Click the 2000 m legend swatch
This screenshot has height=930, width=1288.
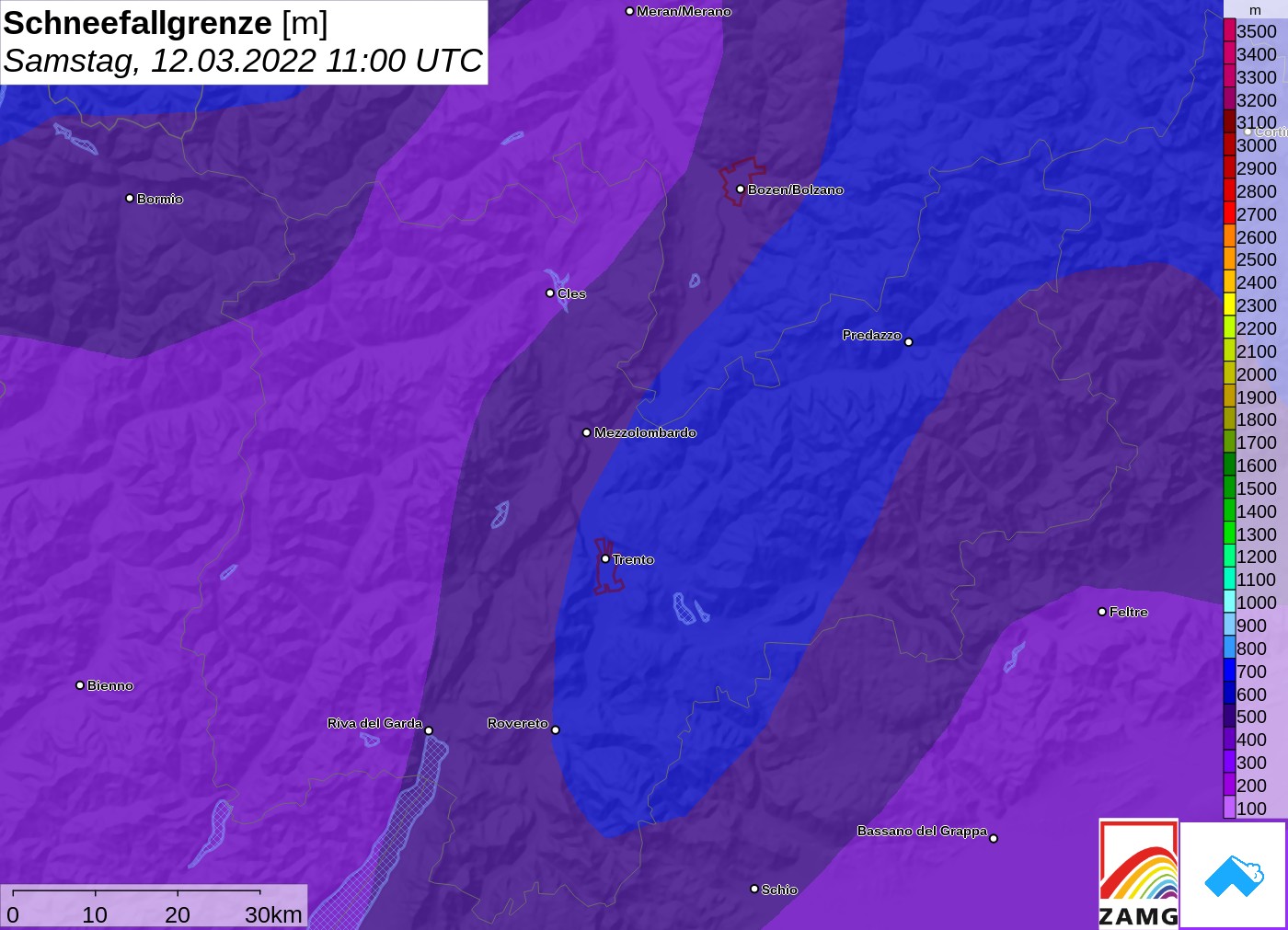pos(1229,373)
